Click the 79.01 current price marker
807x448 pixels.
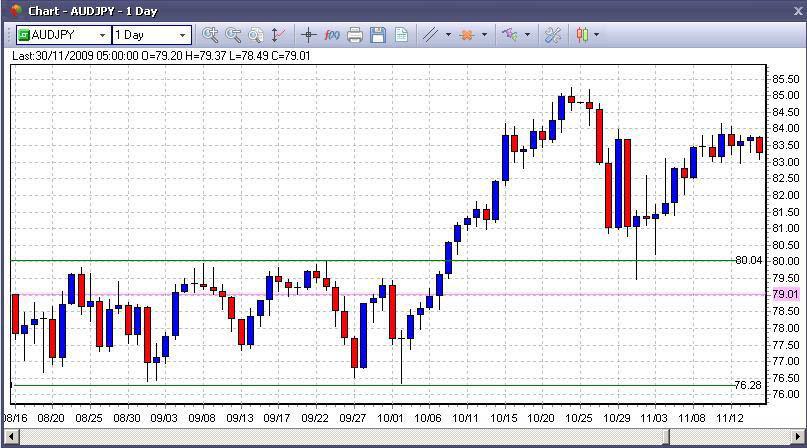(785, 294)
